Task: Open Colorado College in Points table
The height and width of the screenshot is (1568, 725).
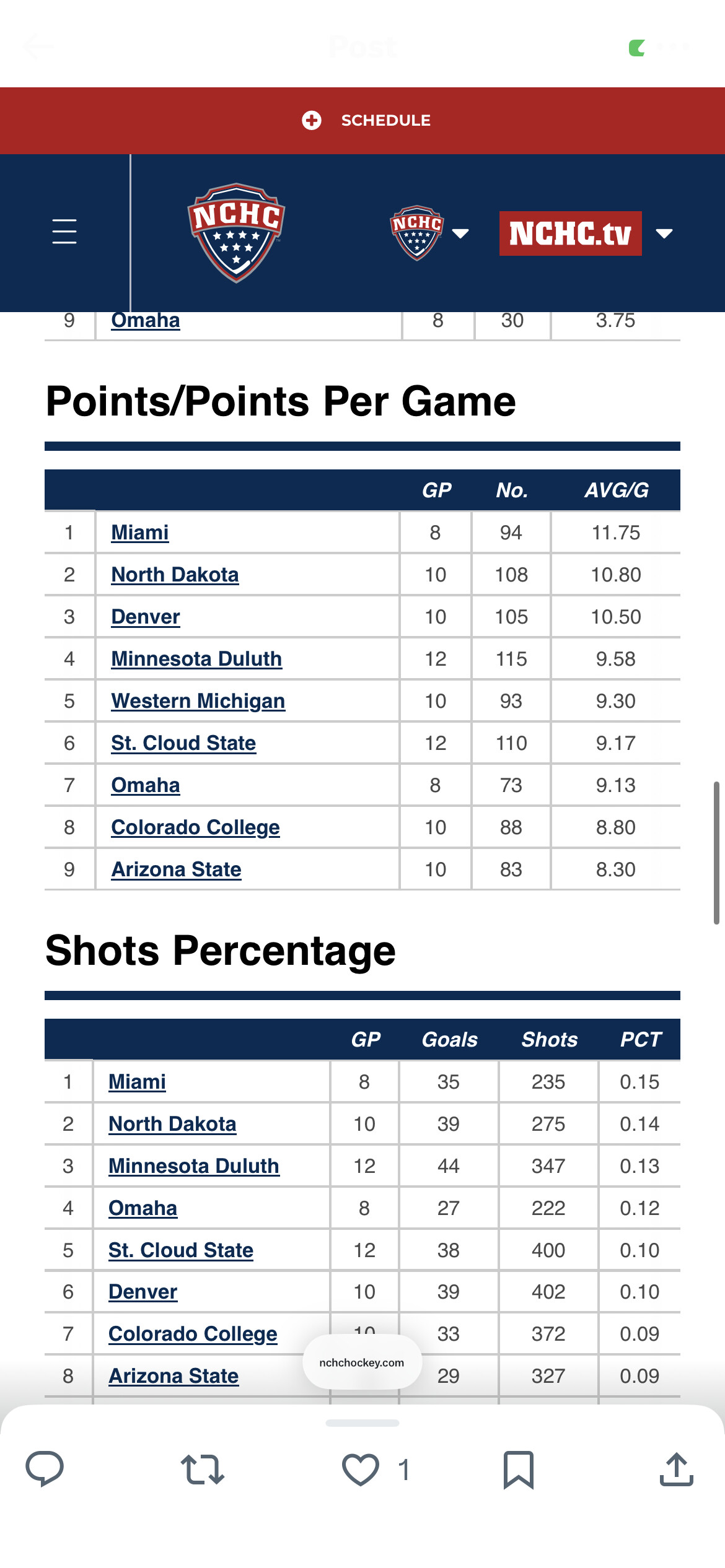Action: coord(195,827)
